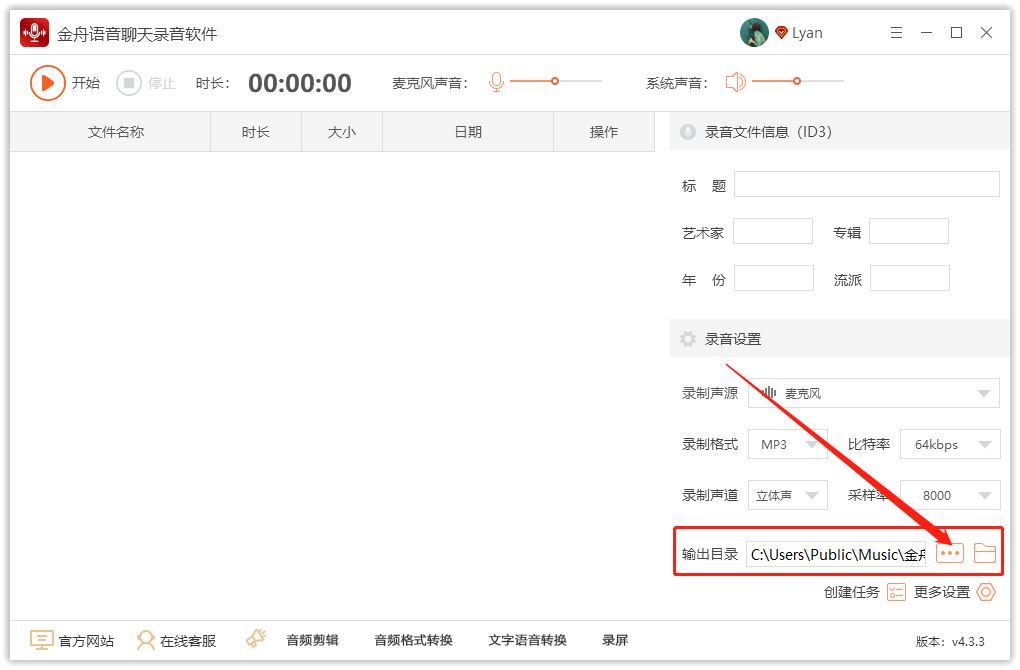
Task: Click the three-dots browse output directory button
Action: pyautogui.click(x=949, y=553)
